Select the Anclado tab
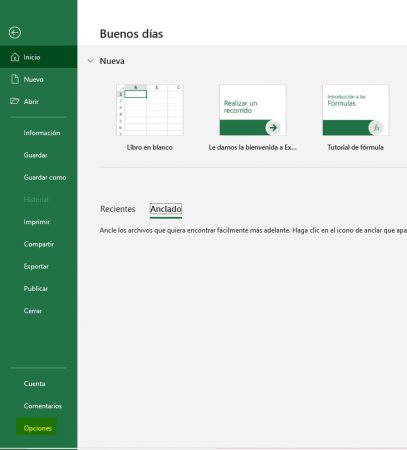Image resolution: width=407 pixels, height=450 pixels. click(x=166, y=209)
